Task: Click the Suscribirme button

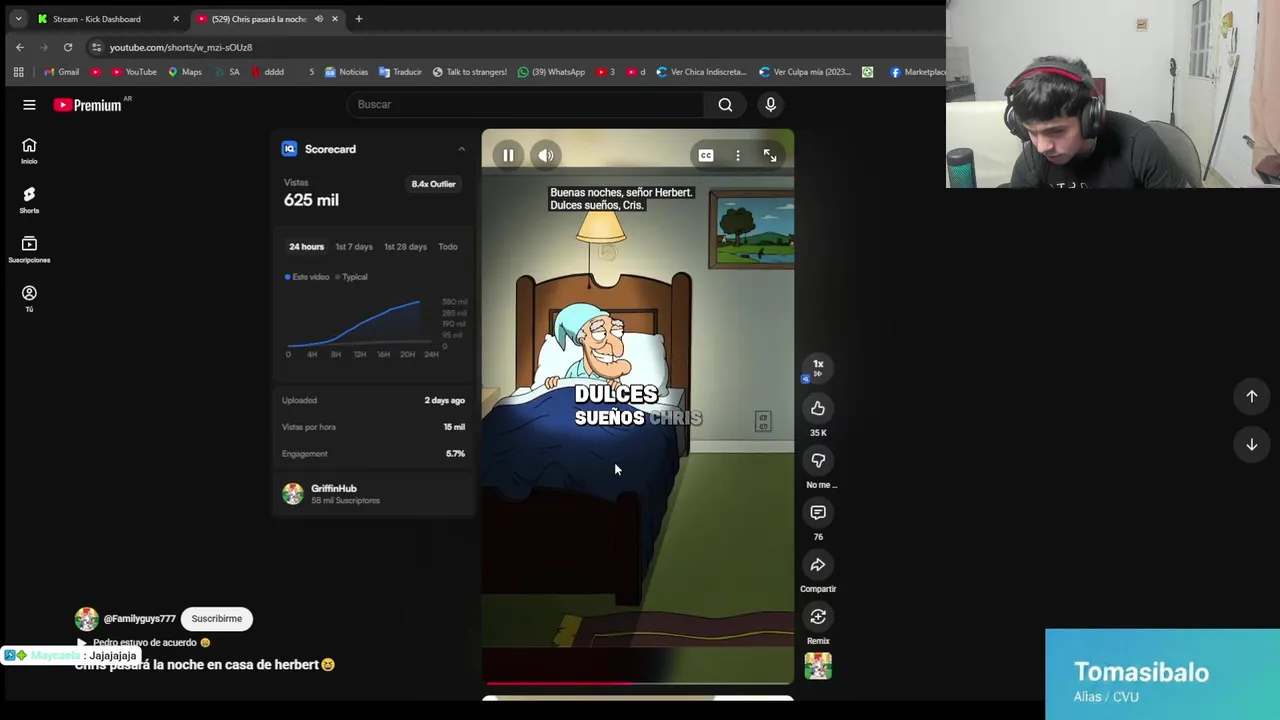Action: click(216, 619)
